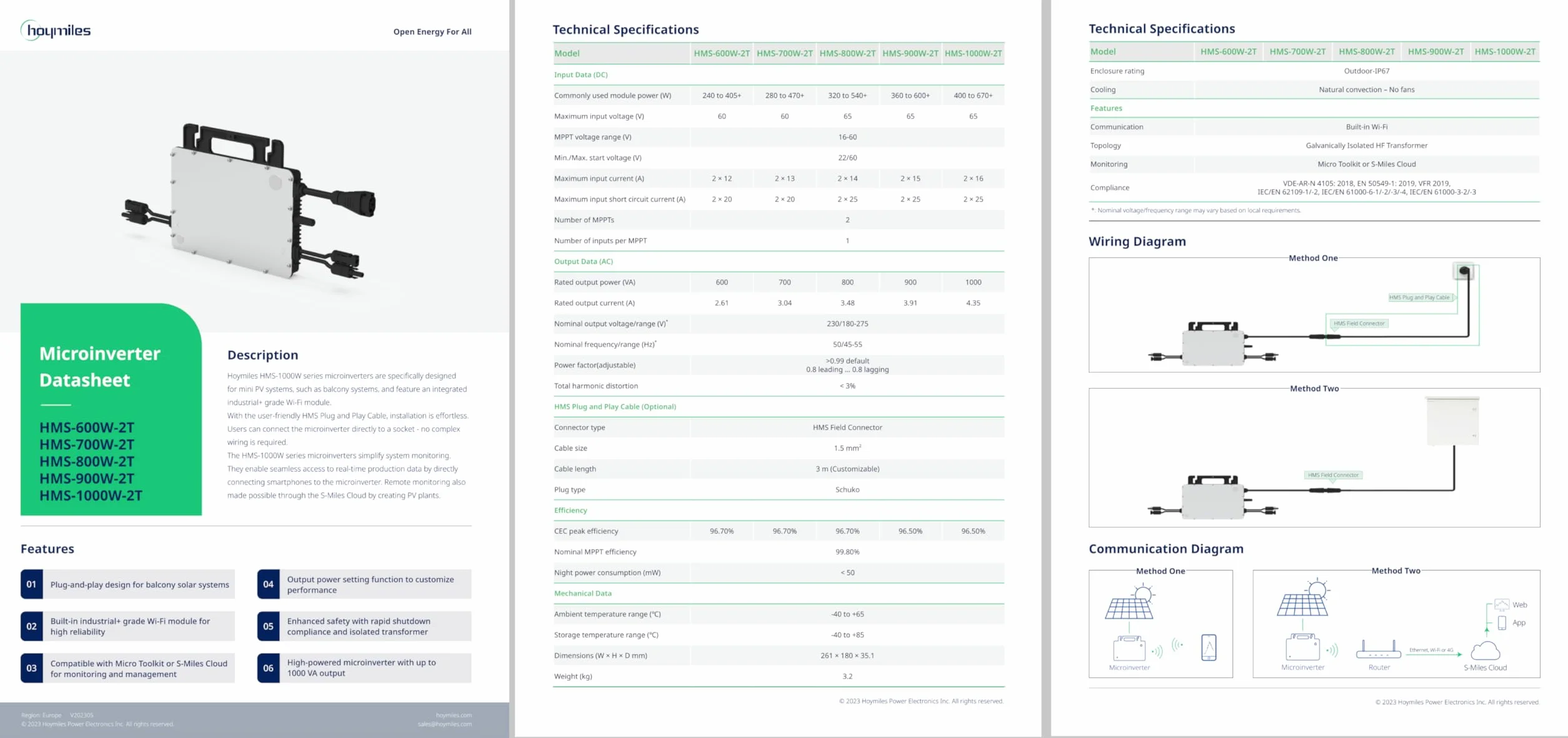
Task: Click the microinverter drawing in wiring Method Two
Action: point(1213,497)
